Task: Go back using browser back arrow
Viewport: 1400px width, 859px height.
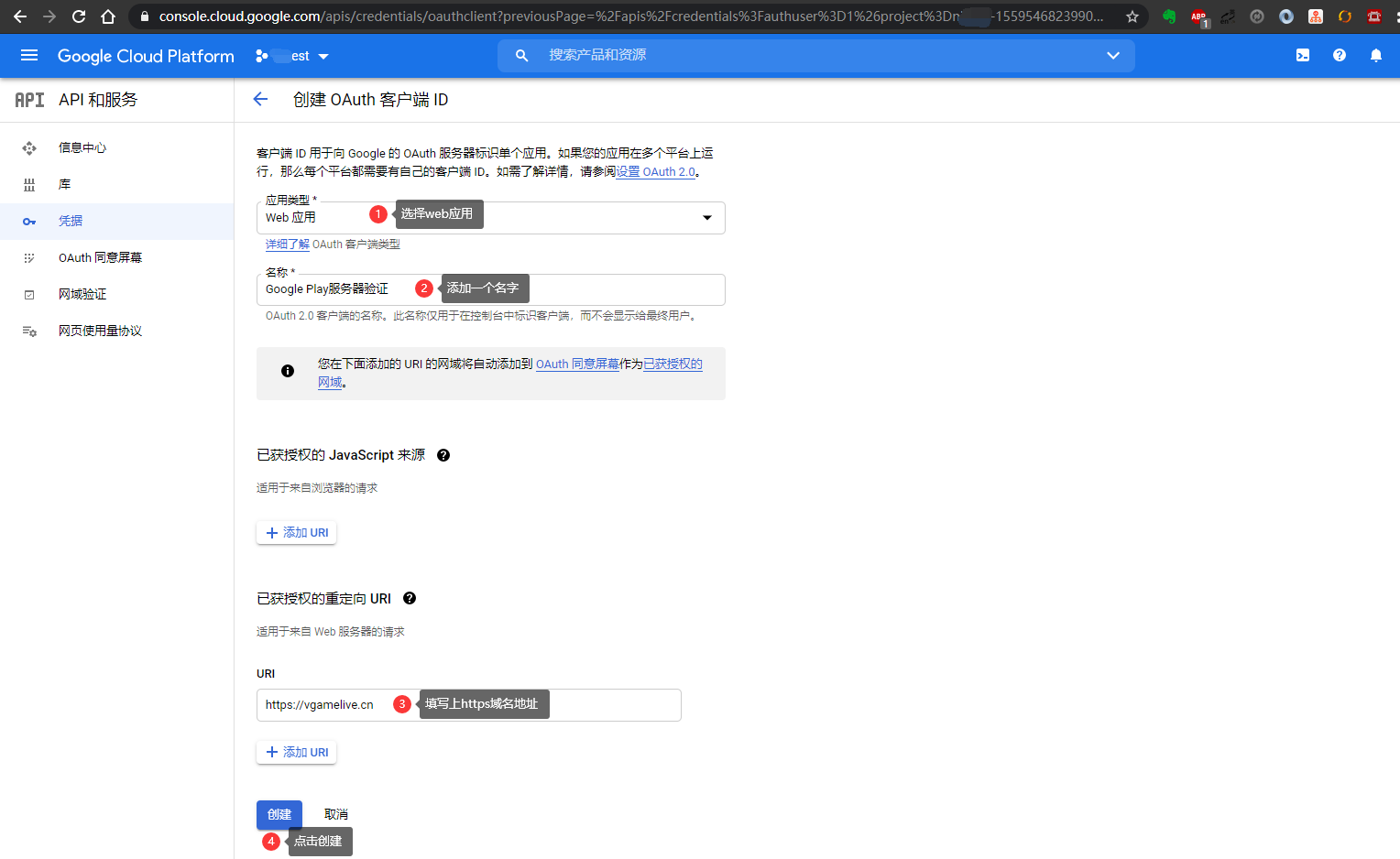Action: (x=20, y=16)
